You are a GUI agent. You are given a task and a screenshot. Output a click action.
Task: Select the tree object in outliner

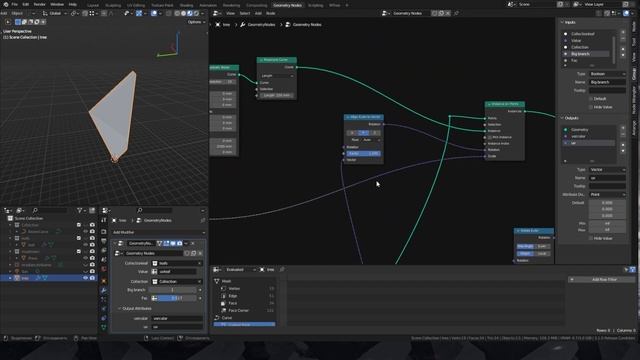coord(25,278)
